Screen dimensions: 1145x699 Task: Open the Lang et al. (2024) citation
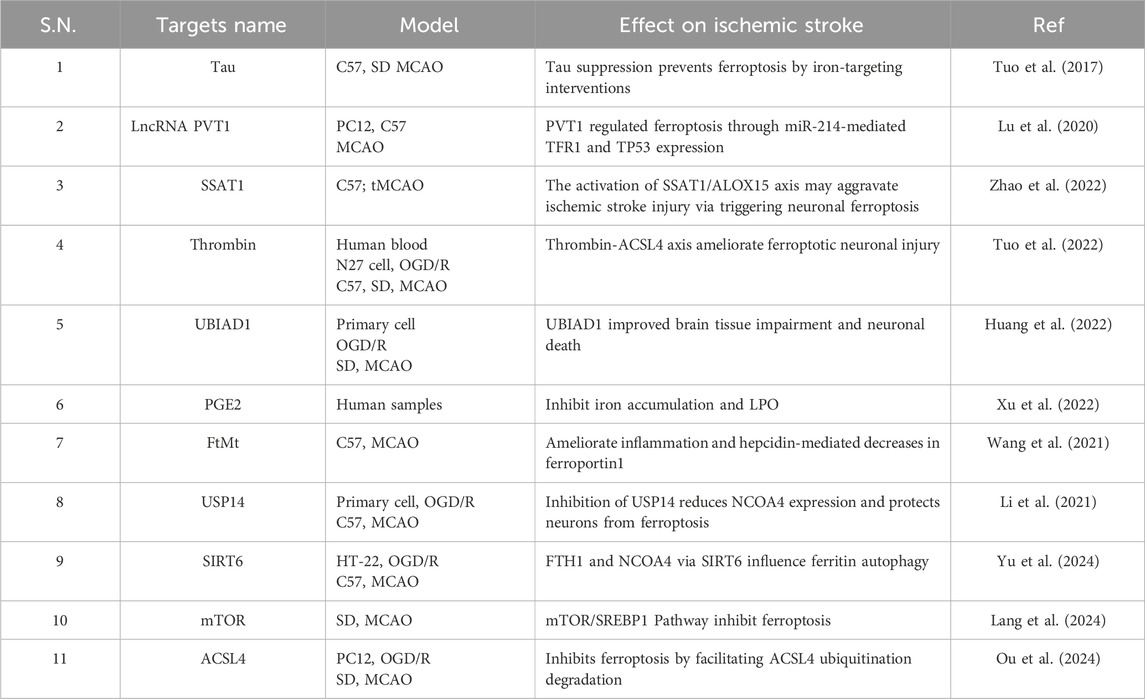(x=1048, y=620)
